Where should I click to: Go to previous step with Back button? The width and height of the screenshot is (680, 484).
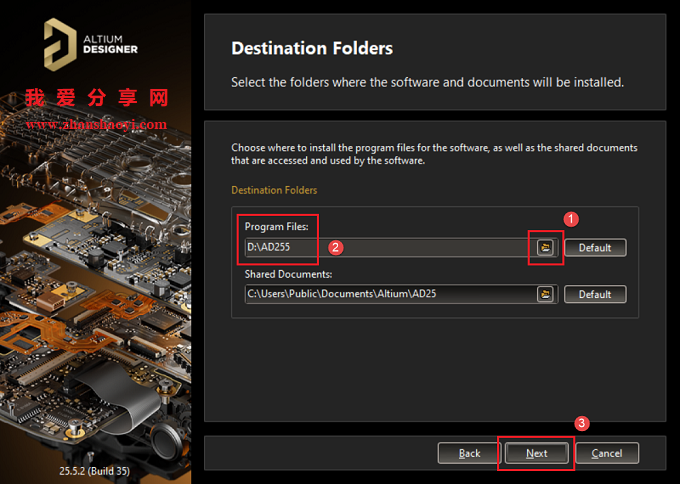pyautogui.click(x=469, y=453)
